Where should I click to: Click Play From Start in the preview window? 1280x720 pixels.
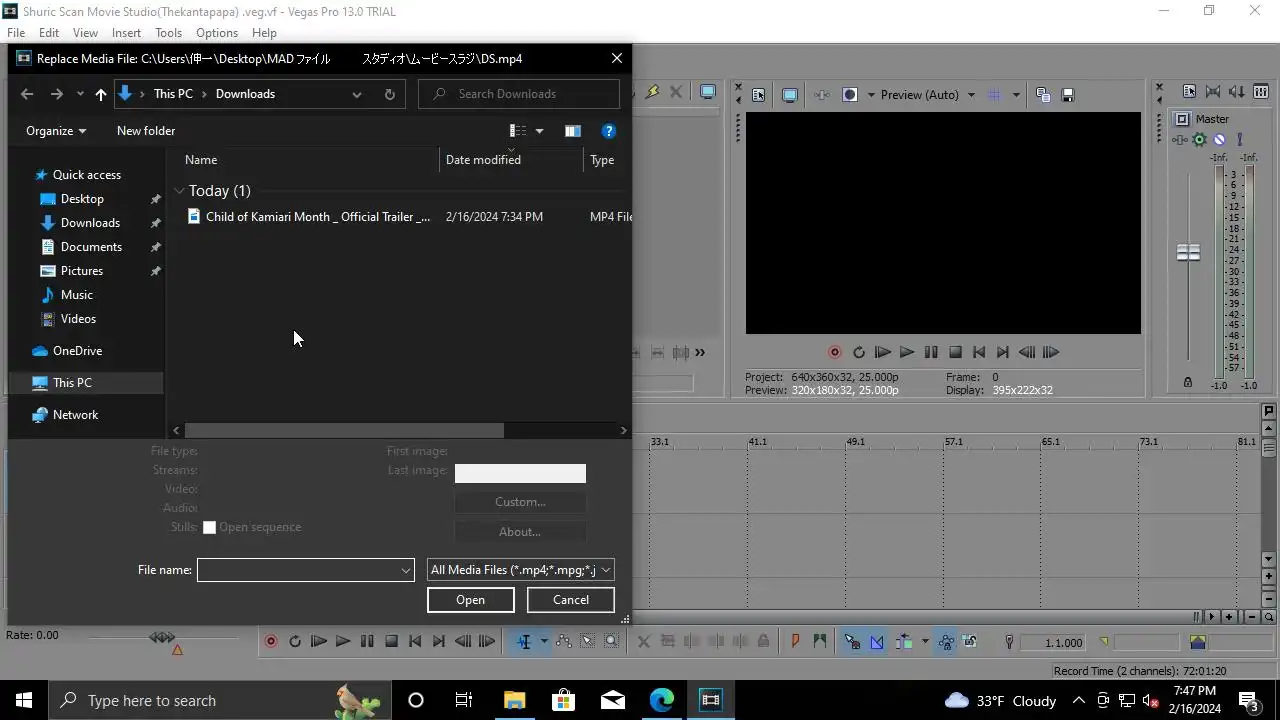coord(883,352)
